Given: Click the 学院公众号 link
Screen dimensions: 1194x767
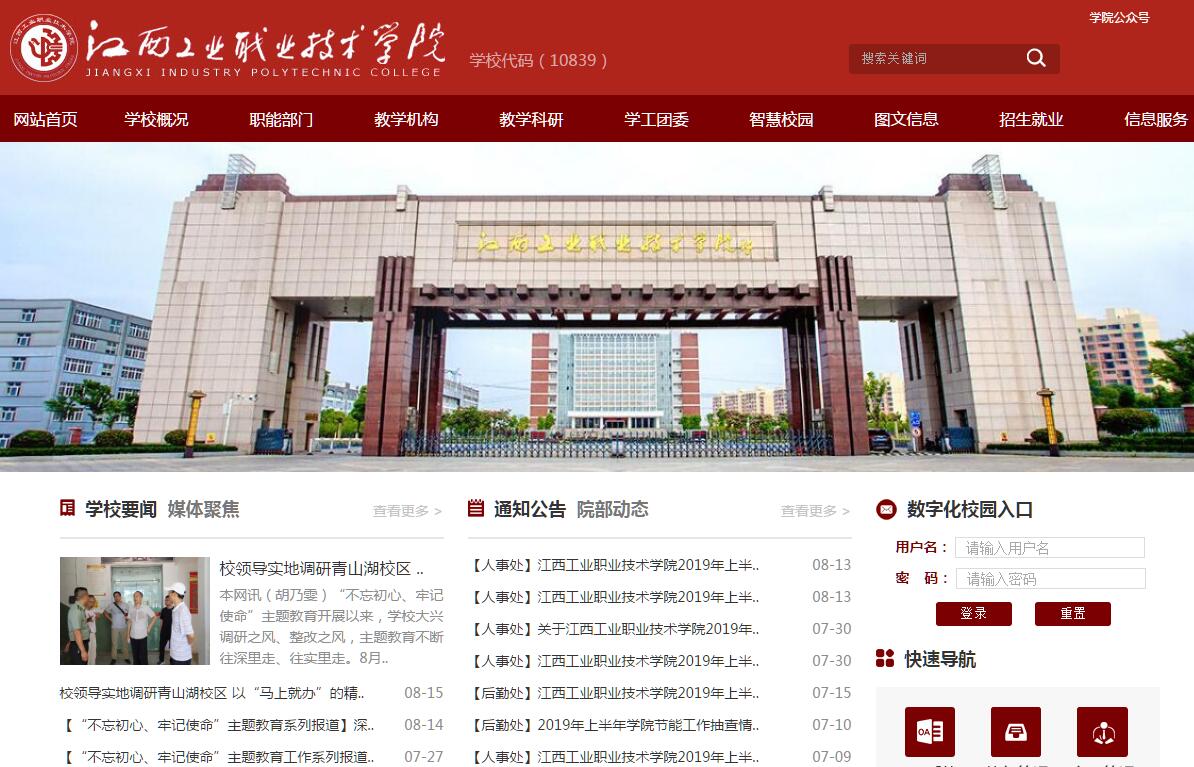Looking at the screenshot, I should pyautogui.click(x=1119, y=17).
